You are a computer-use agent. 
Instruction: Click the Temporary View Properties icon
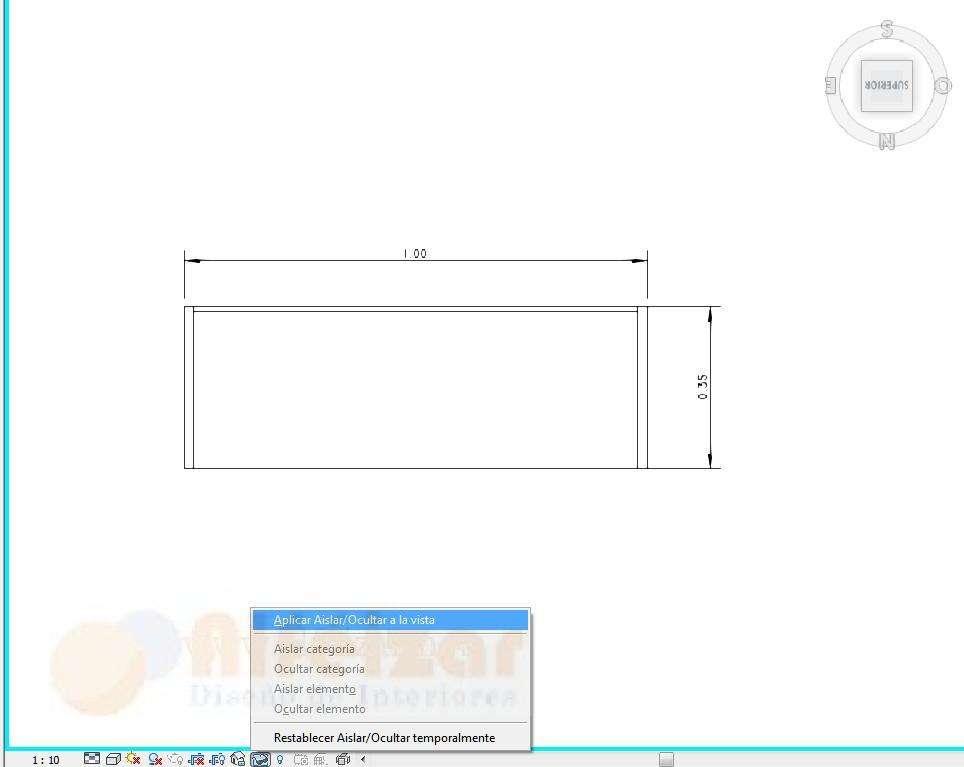click(300, 759)
